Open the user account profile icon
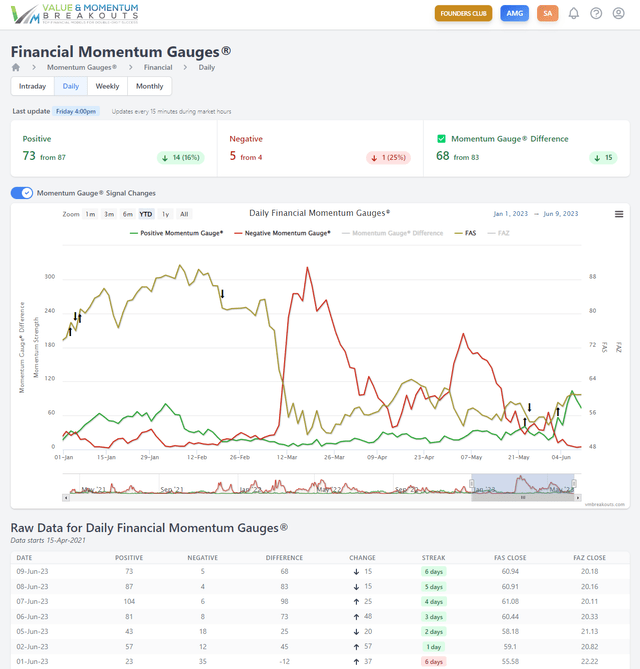This screenshot has width=640, height=669. coord(618,14)
